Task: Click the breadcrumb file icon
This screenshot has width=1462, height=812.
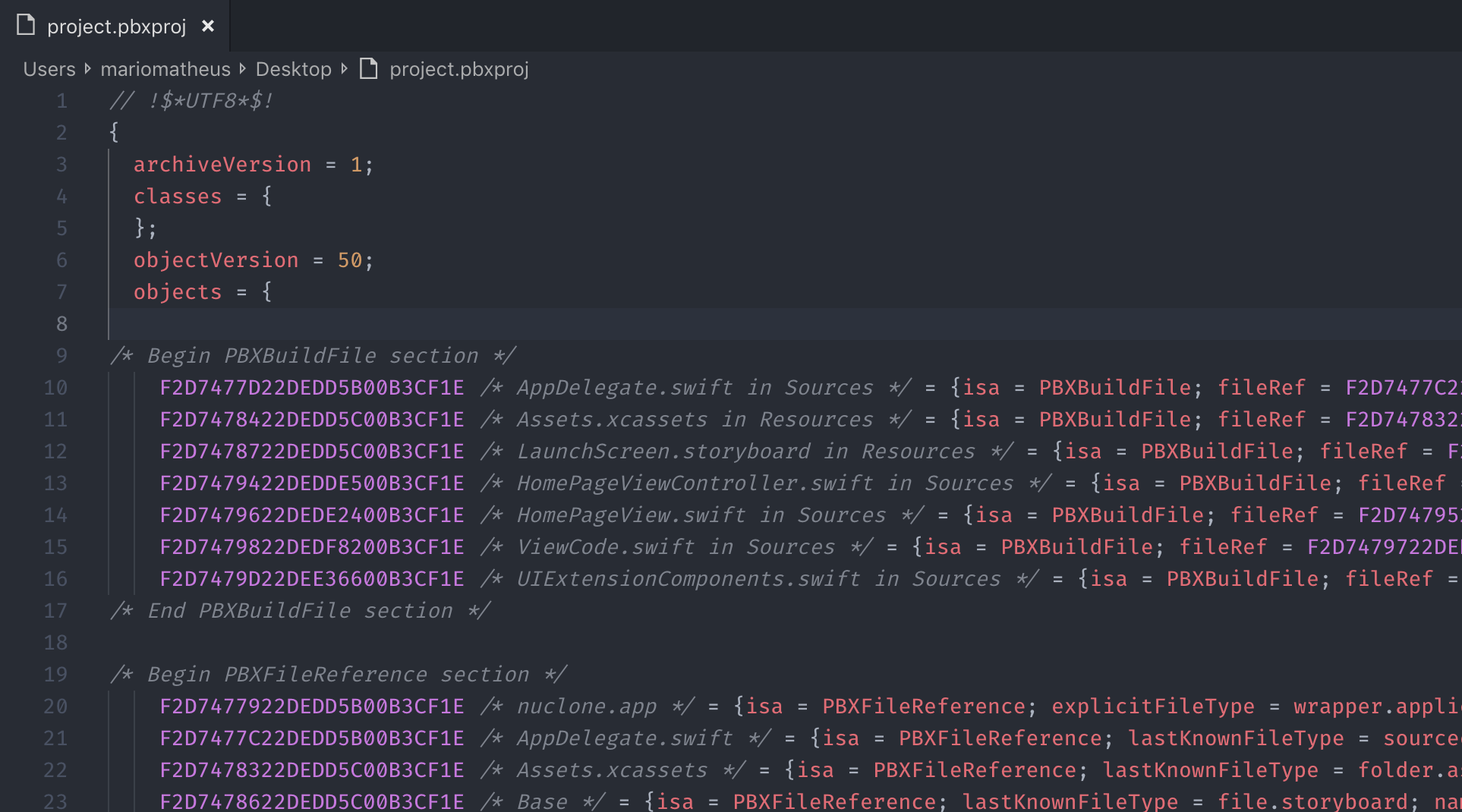Action: click(369, 68)
